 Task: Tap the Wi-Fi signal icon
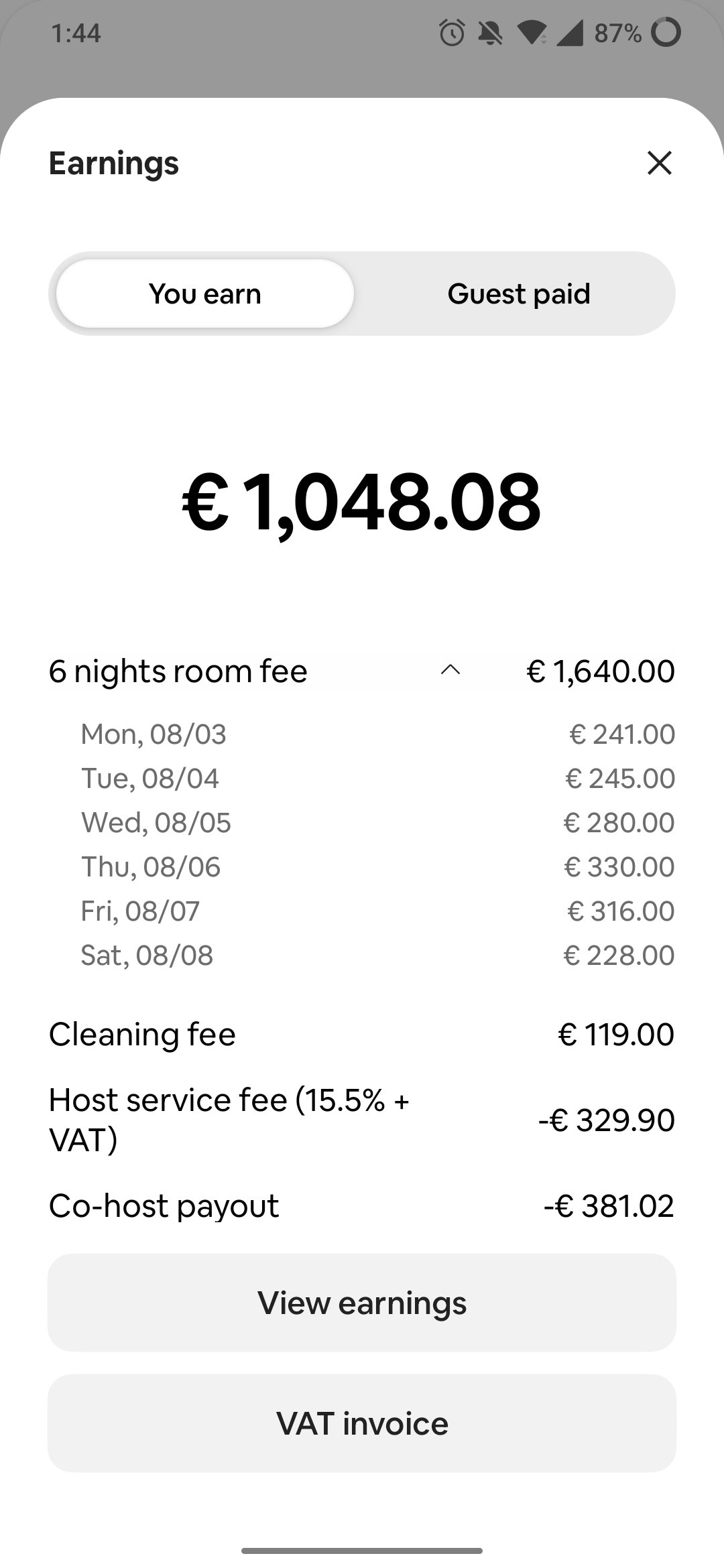pyautogui.click(x=532, y=32)
